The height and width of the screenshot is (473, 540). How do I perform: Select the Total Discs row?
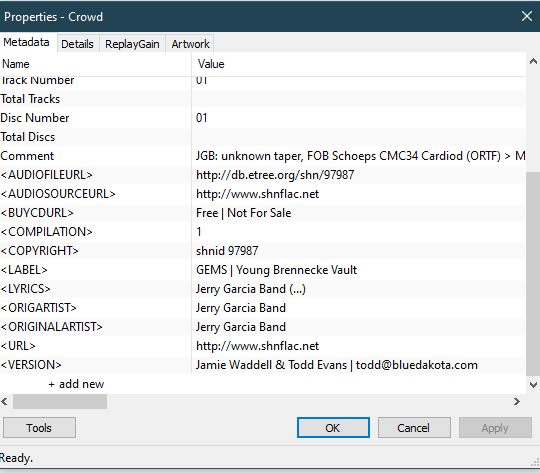click(262, 137)
